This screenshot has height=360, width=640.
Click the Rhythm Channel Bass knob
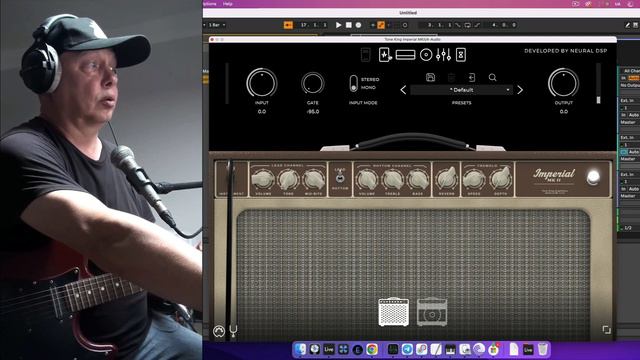click(x=418, y=179)
